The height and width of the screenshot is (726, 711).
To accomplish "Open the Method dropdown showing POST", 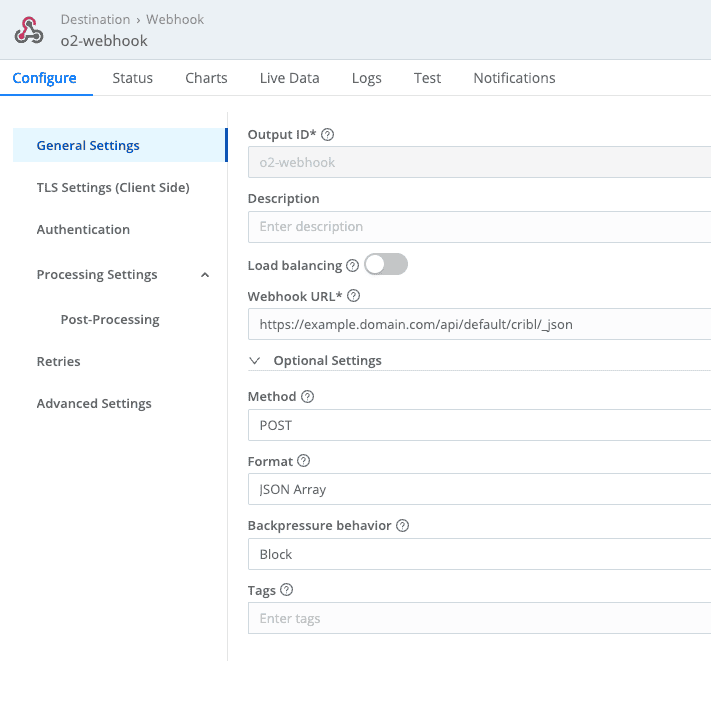I will (x=480, y=425).
